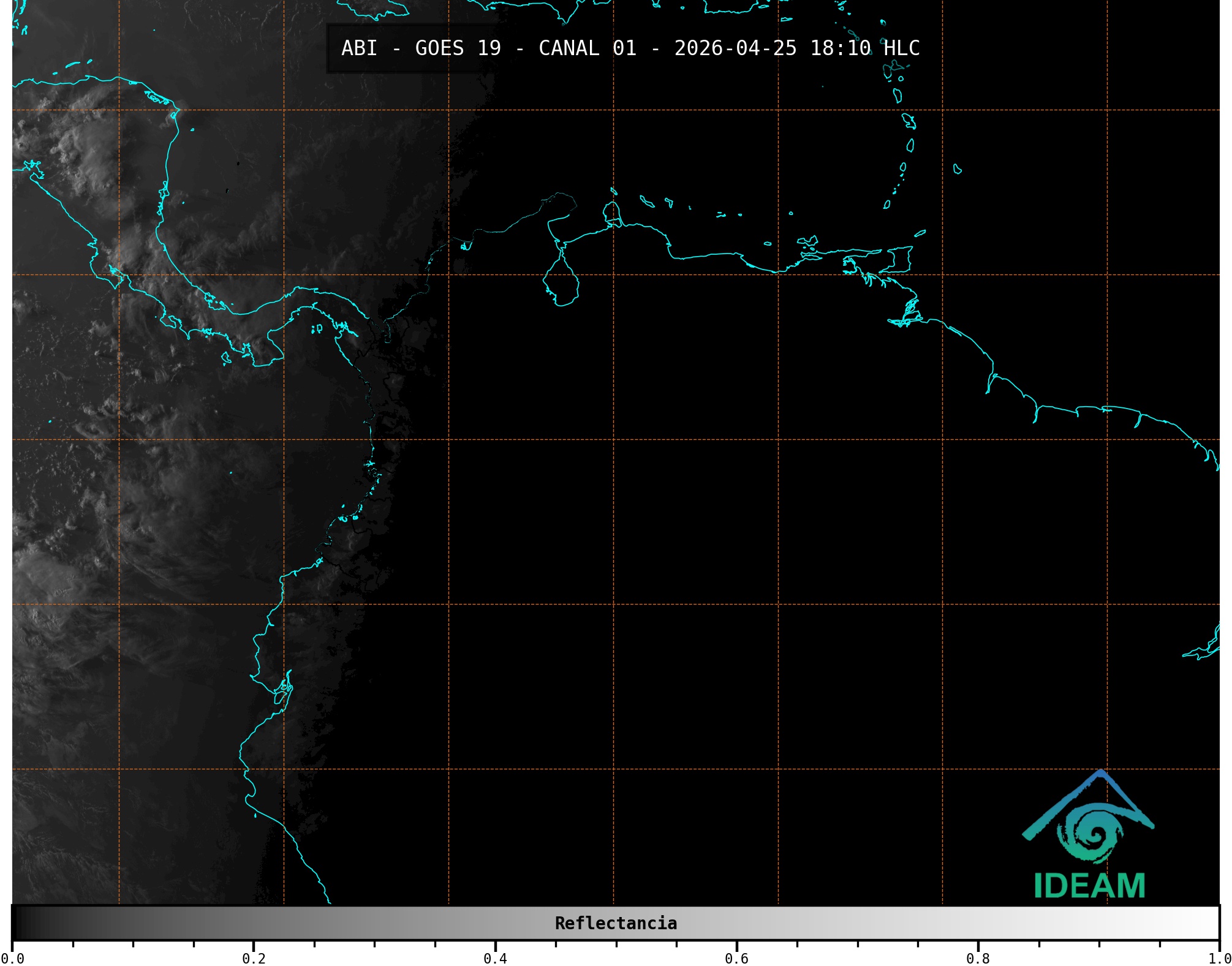Click the '2026-04-25 18:10 HLC' timestamp

click(796, 48)
